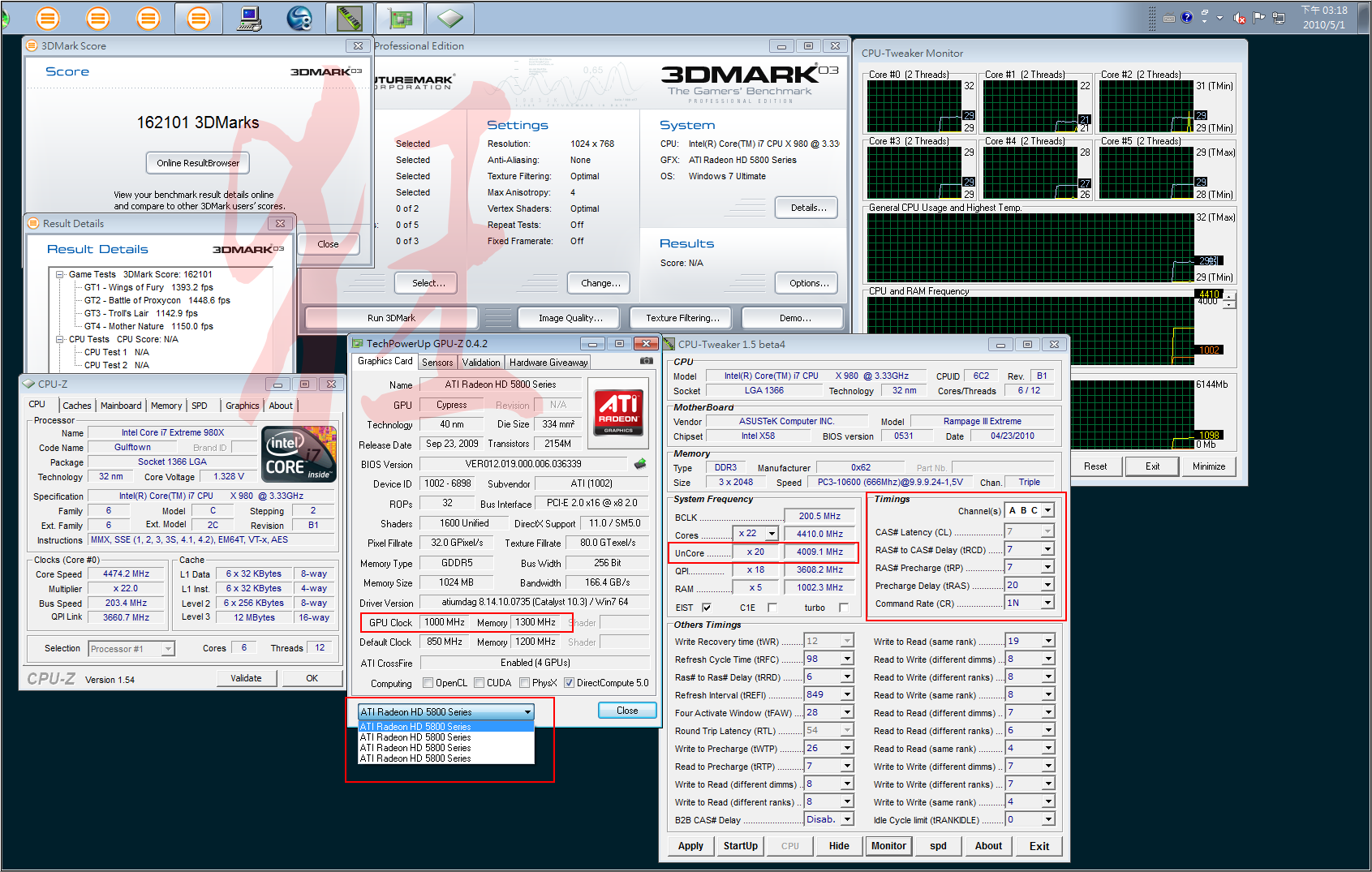The height and width of the screenshot is (872, 1372).
Task: Click Apply in CPU-Tweaker
Action: [x=690, y=846]
